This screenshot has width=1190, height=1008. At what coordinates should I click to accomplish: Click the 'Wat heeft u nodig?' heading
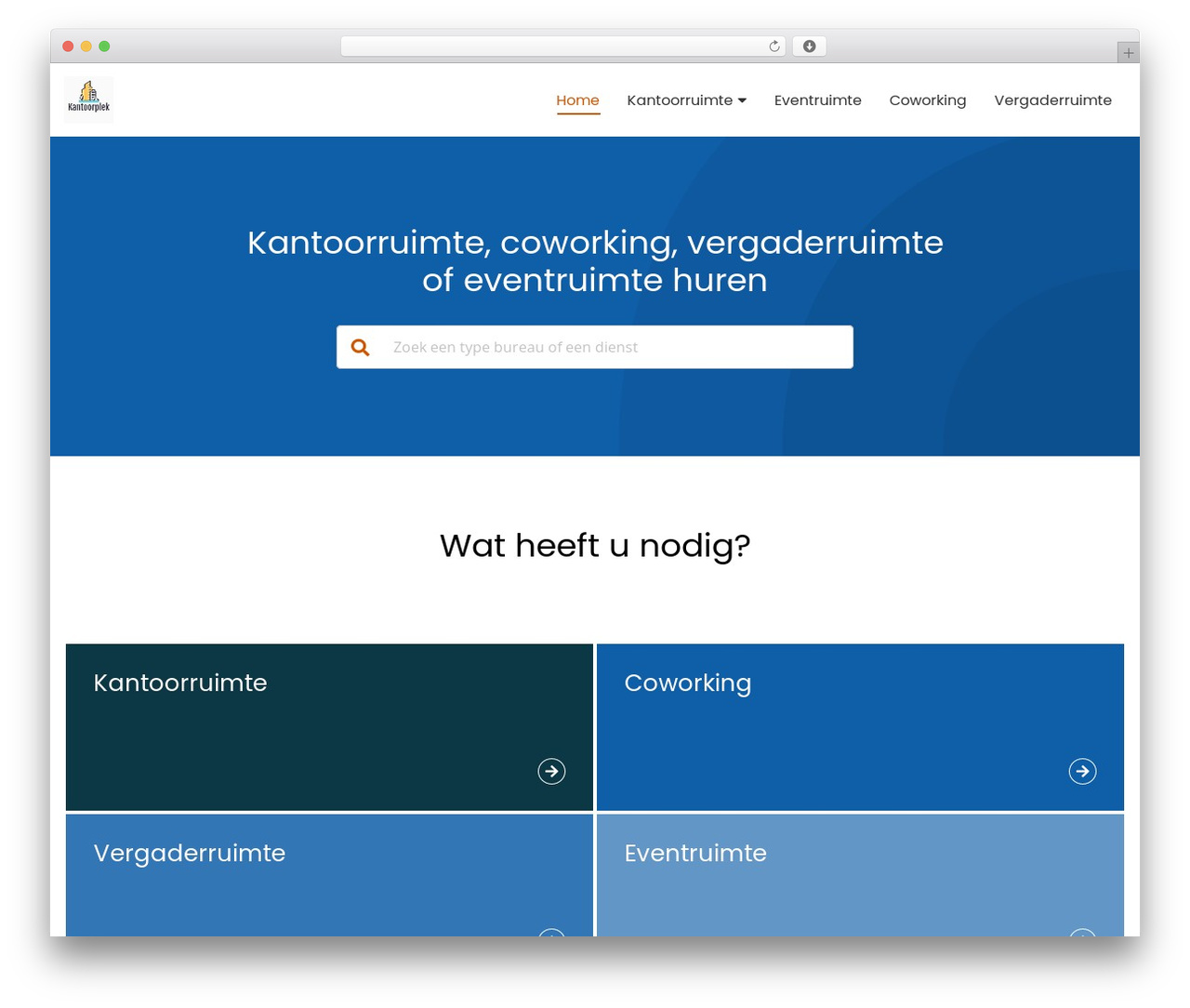595,545
